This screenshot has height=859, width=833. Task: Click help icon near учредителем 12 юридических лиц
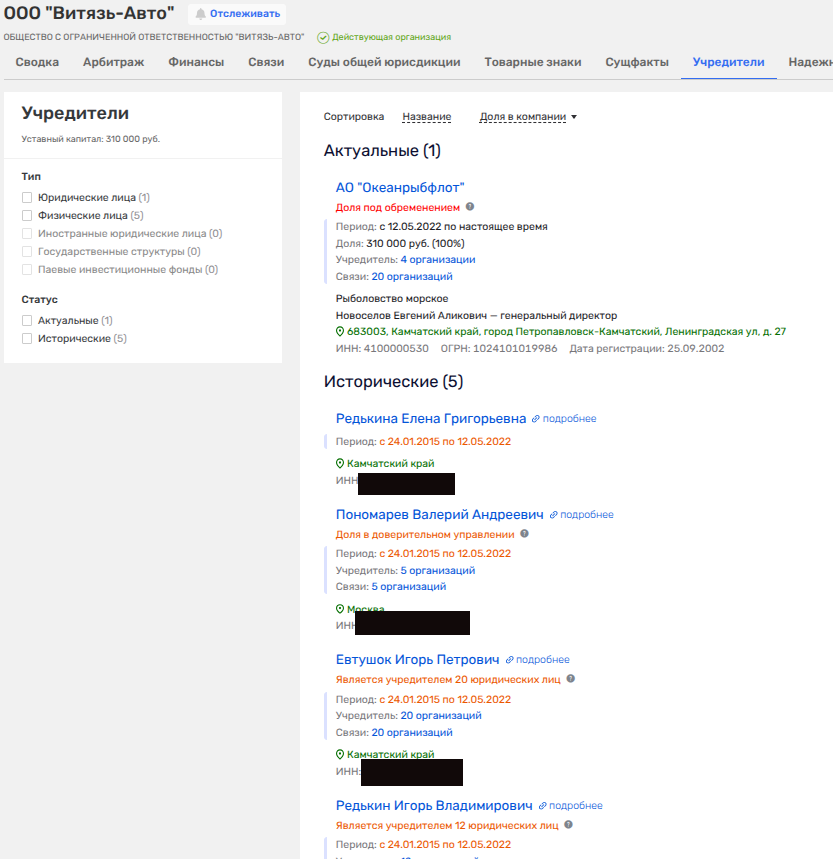[569, 825]
